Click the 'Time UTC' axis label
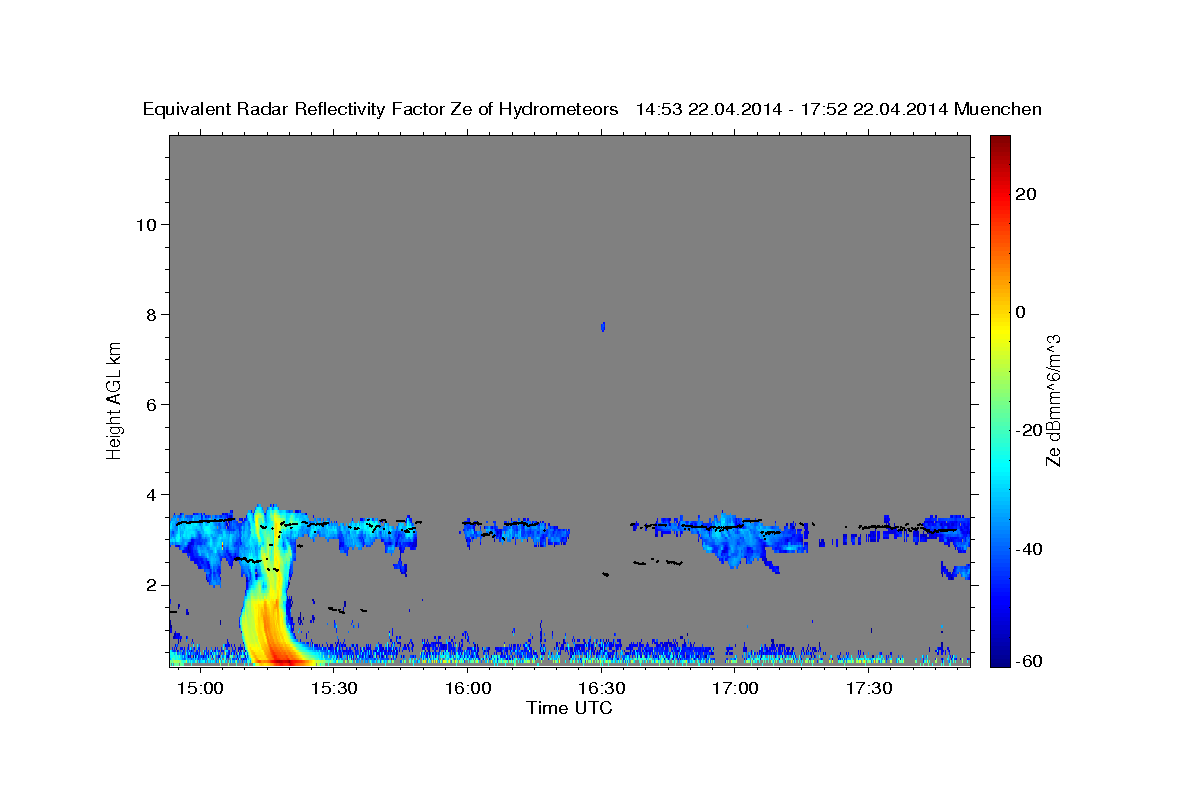 click(569, 708)
